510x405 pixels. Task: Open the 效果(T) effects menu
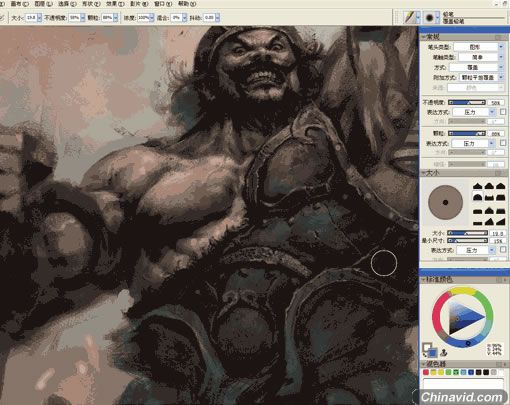115,4
